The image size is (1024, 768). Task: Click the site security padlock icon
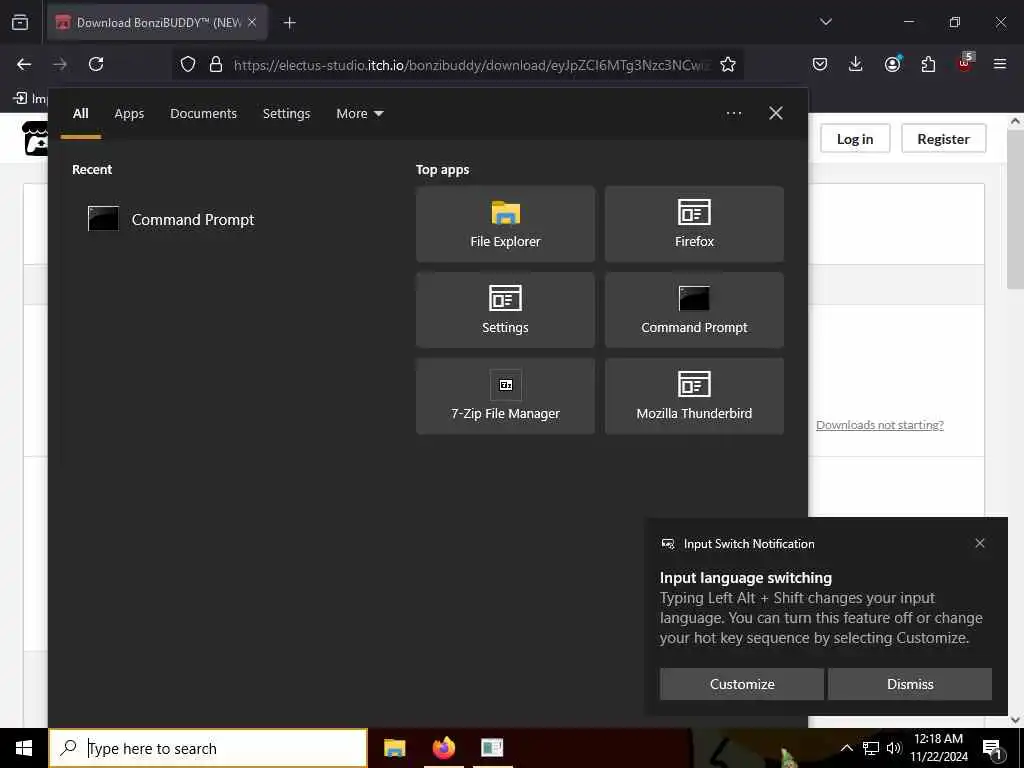pyautogui.click(x=216, y=64)
